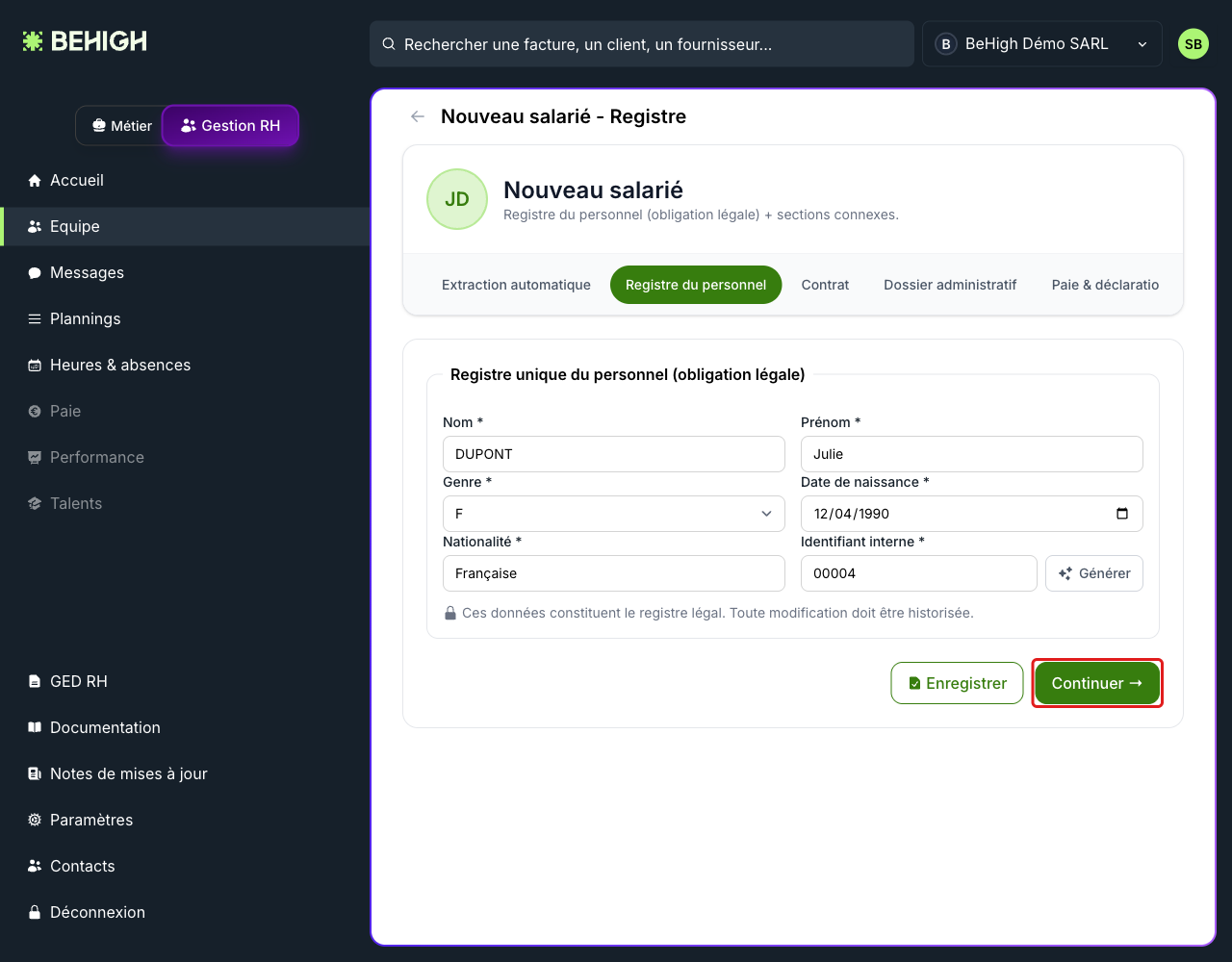Viewport: 1232px width, 962px height.
Task: Open Paramètres gear icon
Action: [35, 820]
